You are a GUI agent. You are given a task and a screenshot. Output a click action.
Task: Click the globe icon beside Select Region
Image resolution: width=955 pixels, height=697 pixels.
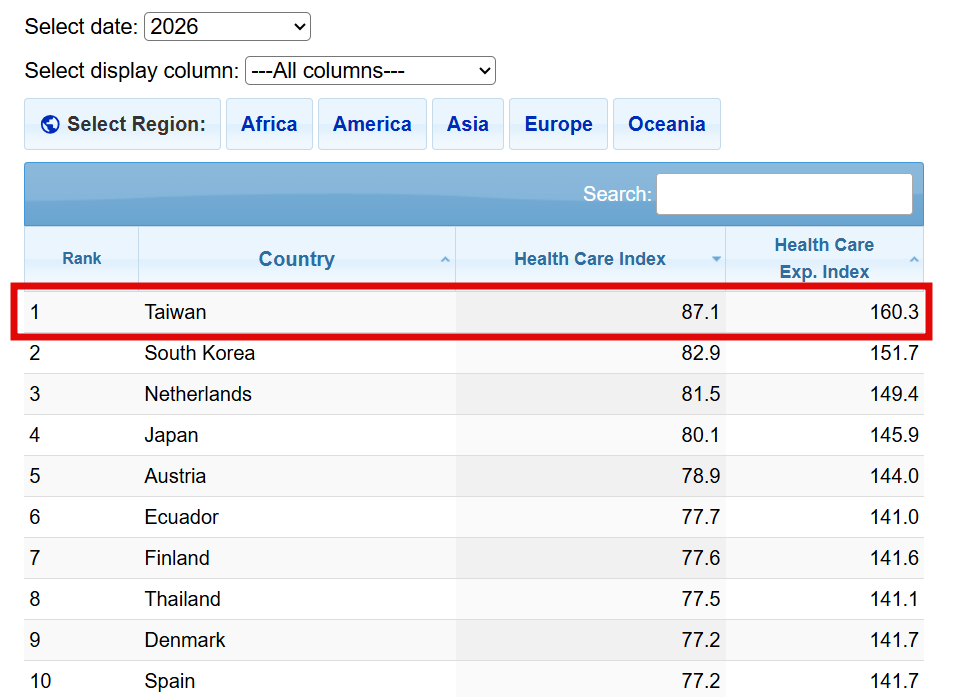[x=50, y=125]
